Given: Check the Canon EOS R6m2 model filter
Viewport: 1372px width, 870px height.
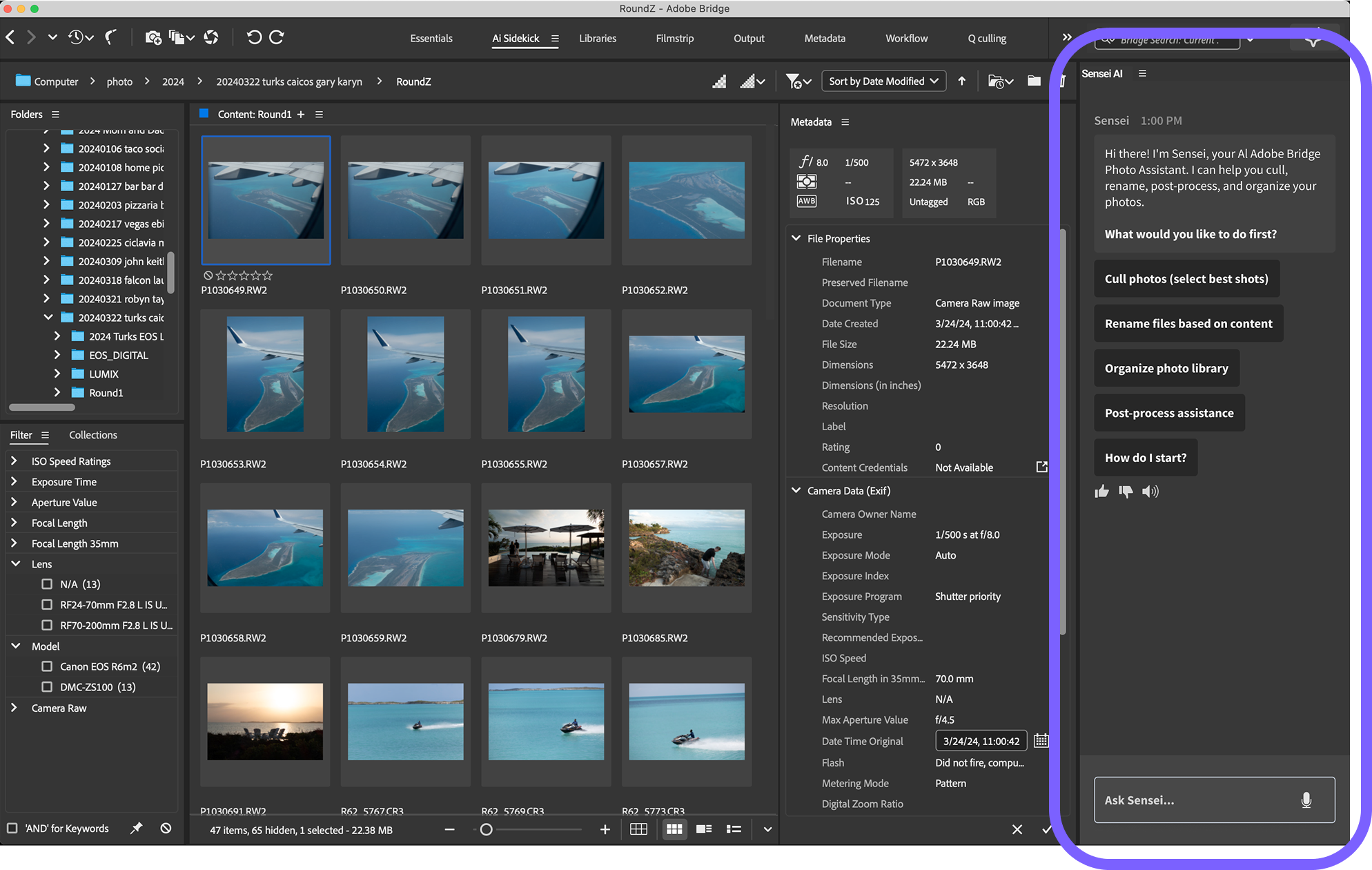Looking at the screenshot, I should pos(47,666).
